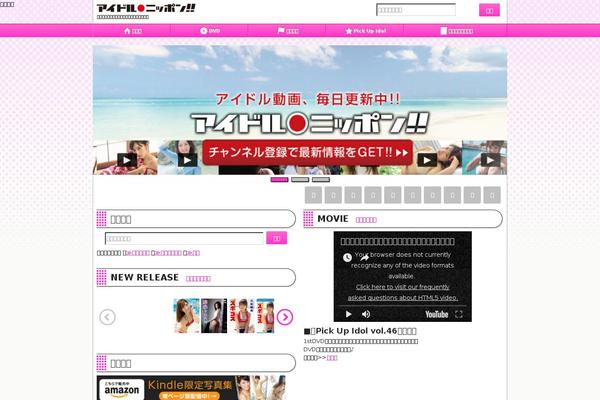Show previous items in New Release carousel
This screenshot has width=600, height=400.
tap(107, 317)
